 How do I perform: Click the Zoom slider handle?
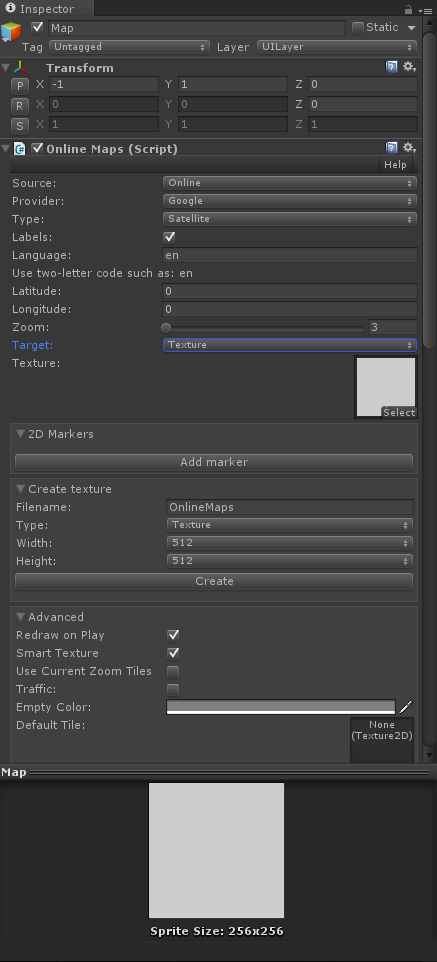166,328
